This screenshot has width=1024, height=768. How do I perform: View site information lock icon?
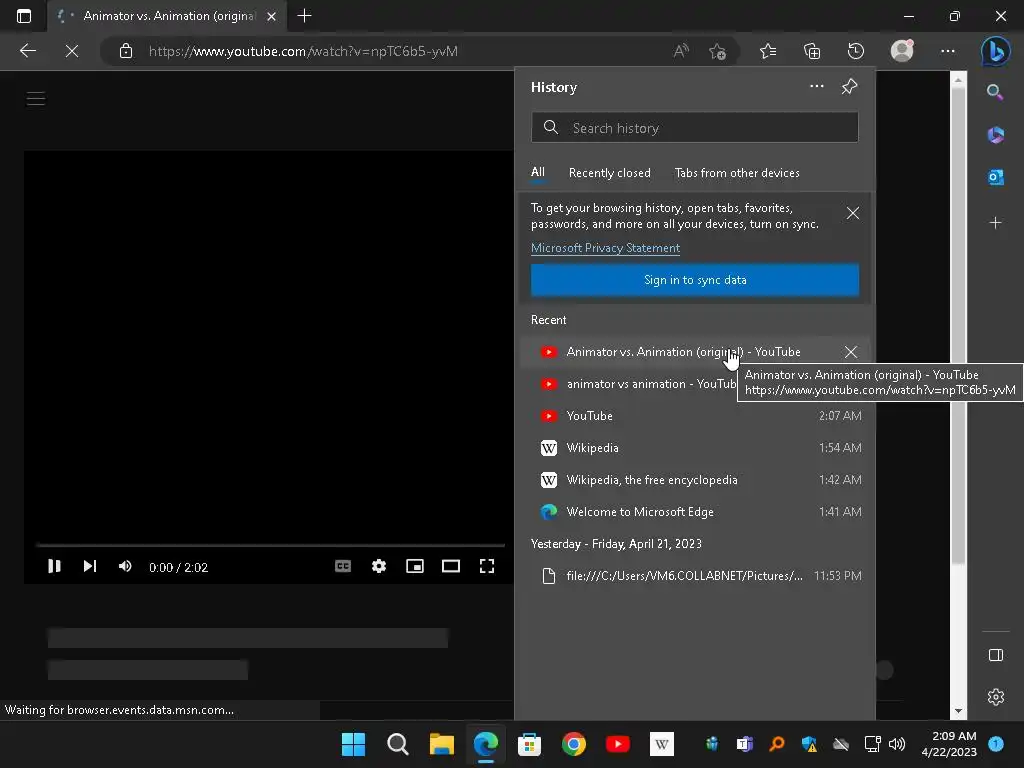point(126,51)
